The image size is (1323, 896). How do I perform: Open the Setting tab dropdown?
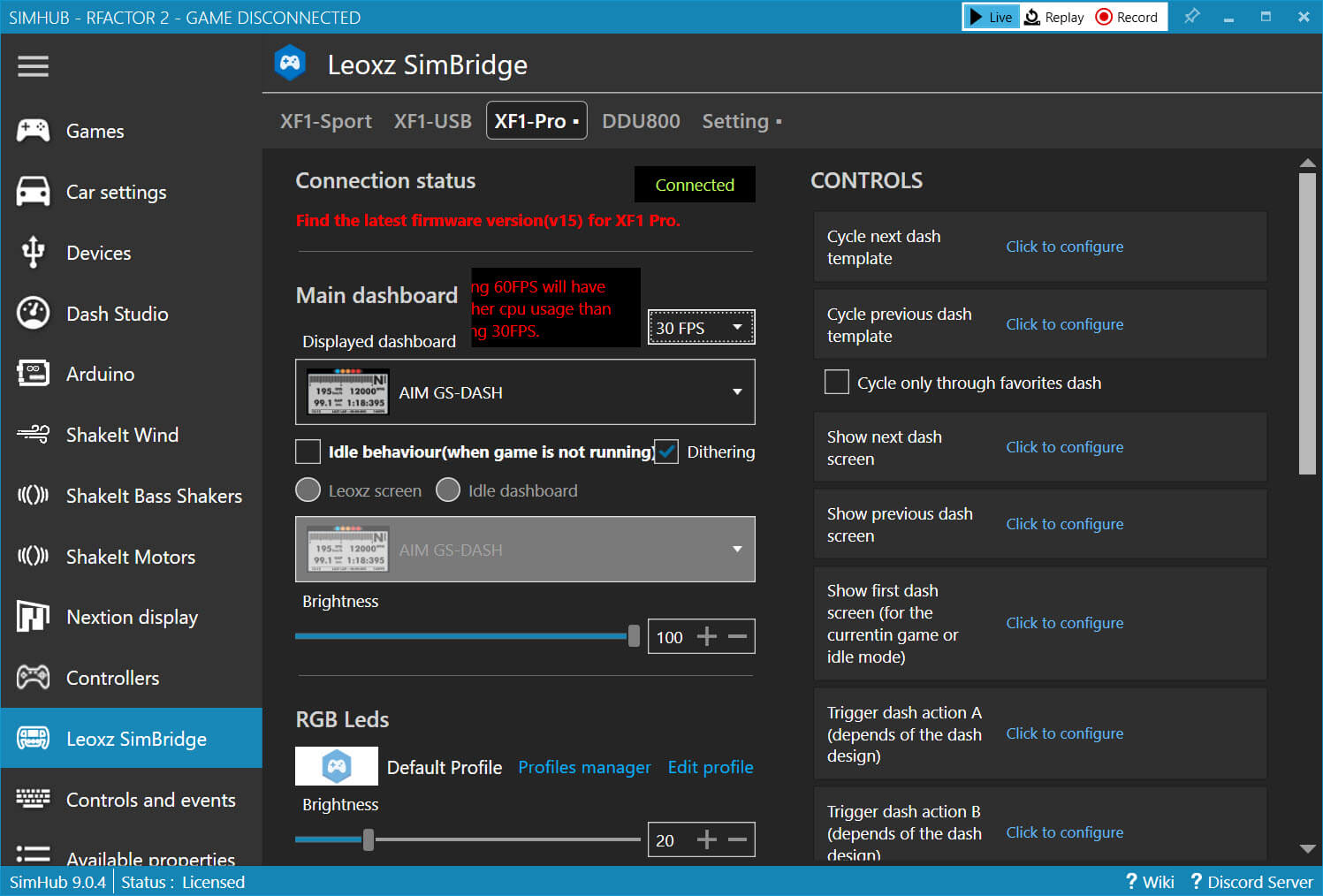741,121
